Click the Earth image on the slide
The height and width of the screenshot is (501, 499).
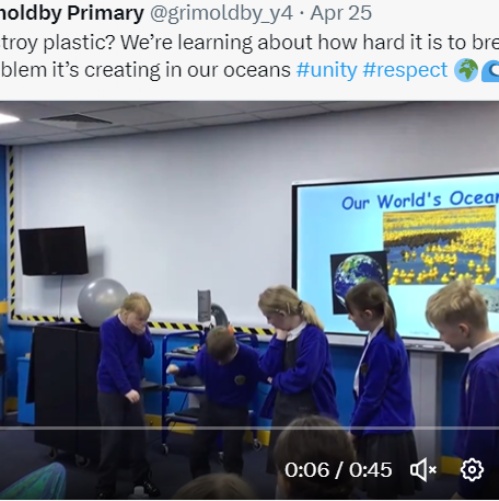coord(359,282)
